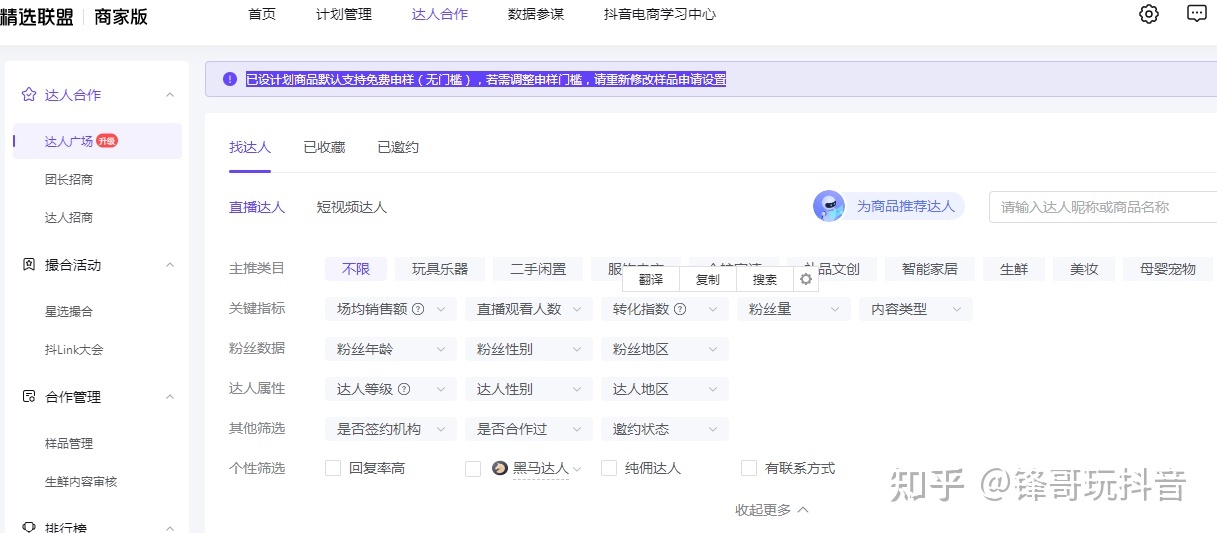1217x533 pixels.
Task: Open the 粉丝年龄 dropdown
Action: tap(390, 349)
